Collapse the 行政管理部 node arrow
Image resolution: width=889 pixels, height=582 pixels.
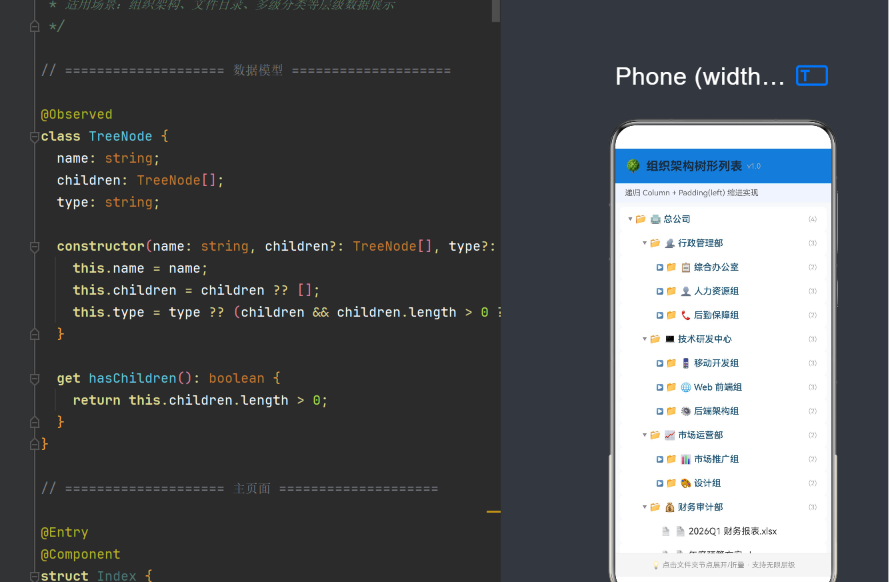point(645,243)
